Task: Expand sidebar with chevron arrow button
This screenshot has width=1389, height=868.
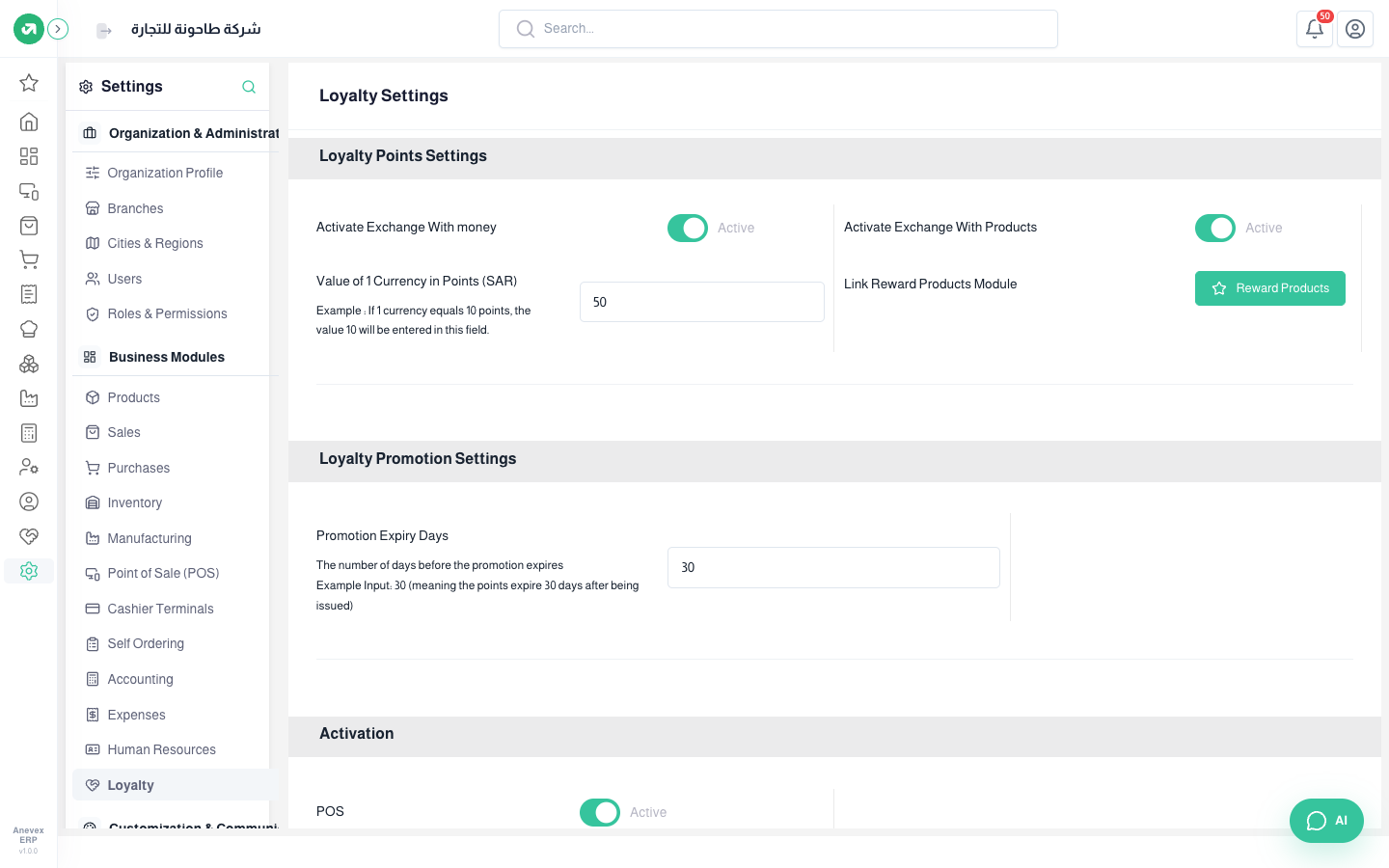Action: click(x=58, y=29)
